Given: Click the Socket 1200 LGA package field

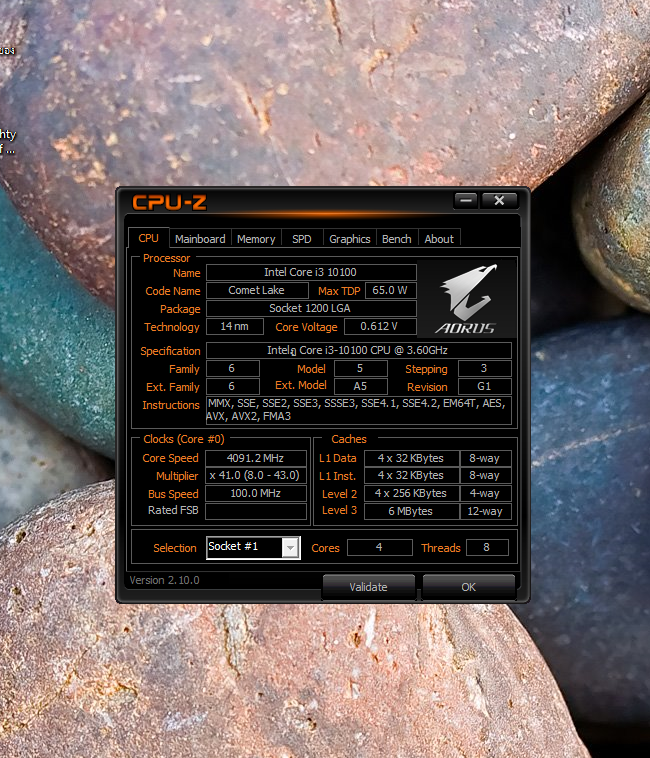Looking at the screenshot, I should 311,308.
